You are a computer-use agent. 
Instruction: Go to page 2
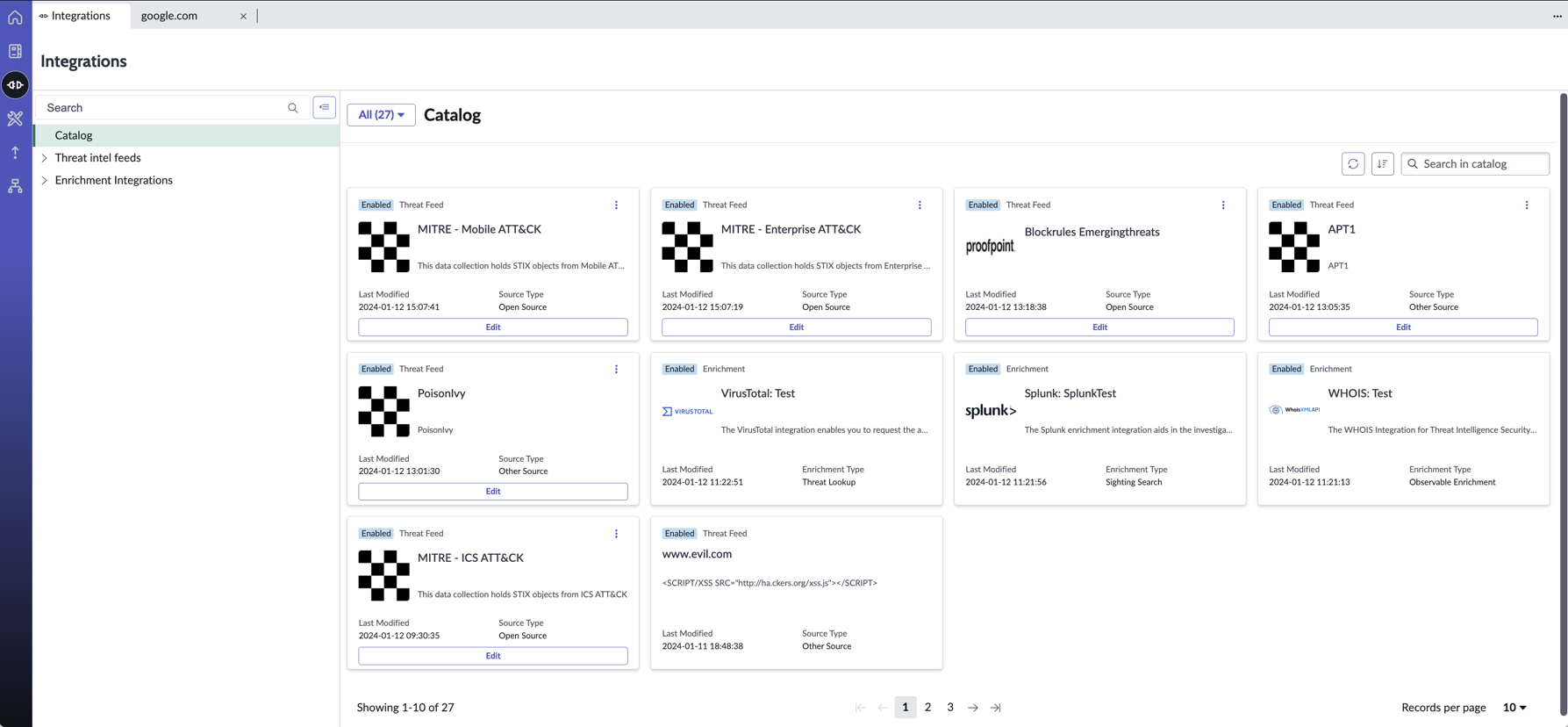927,708
